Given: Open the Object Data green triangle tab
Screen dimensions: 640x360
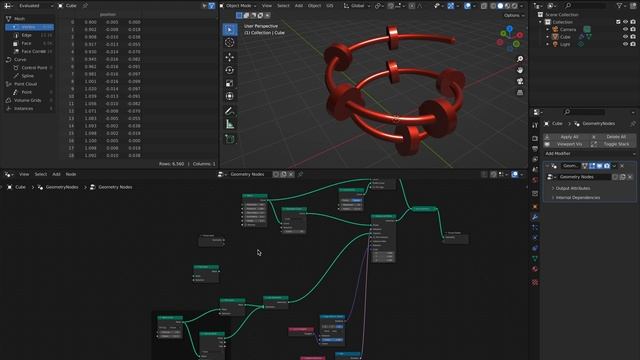Looking at the screenshot, I should (535, 258).
